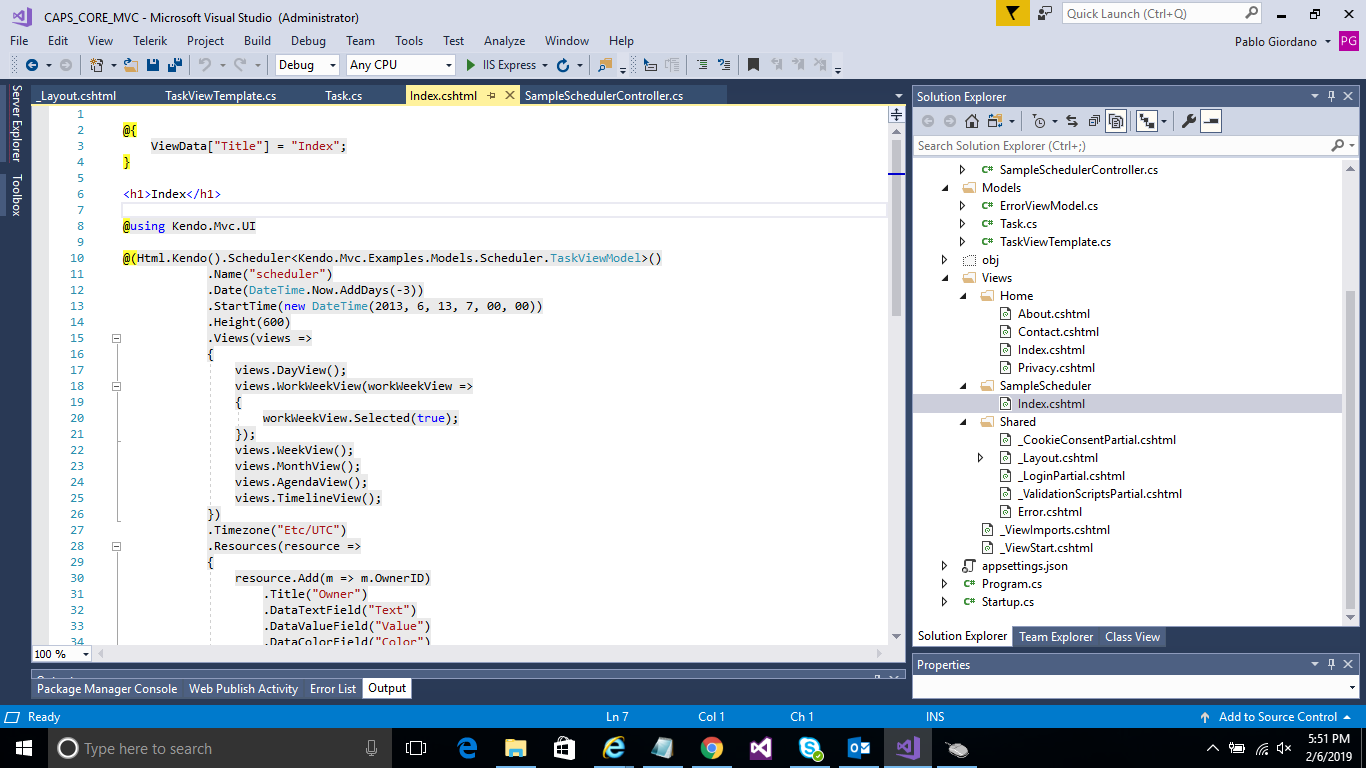The width and height of the screenshot is (1366, 768).
Task: Click the Home icon in Solution Explorer
Action: point(972,121)
